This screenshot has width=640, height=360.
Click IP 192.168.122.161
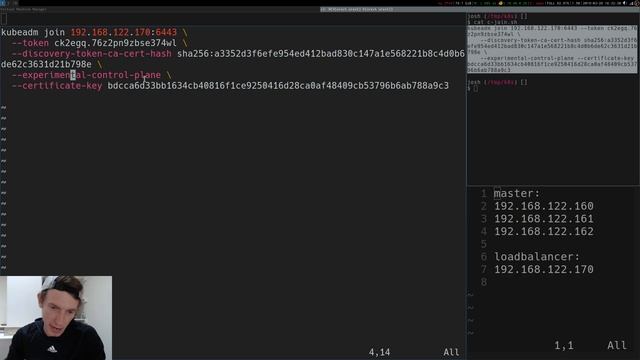pos(544,219)
